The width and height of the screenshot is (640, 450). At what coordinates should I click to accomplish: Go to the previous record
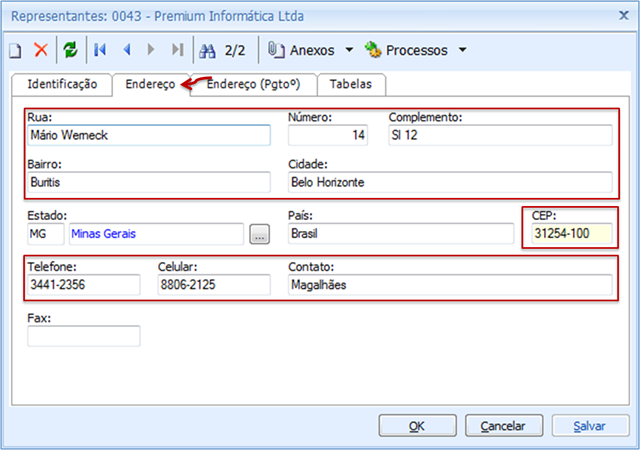(x=127, y=50)
